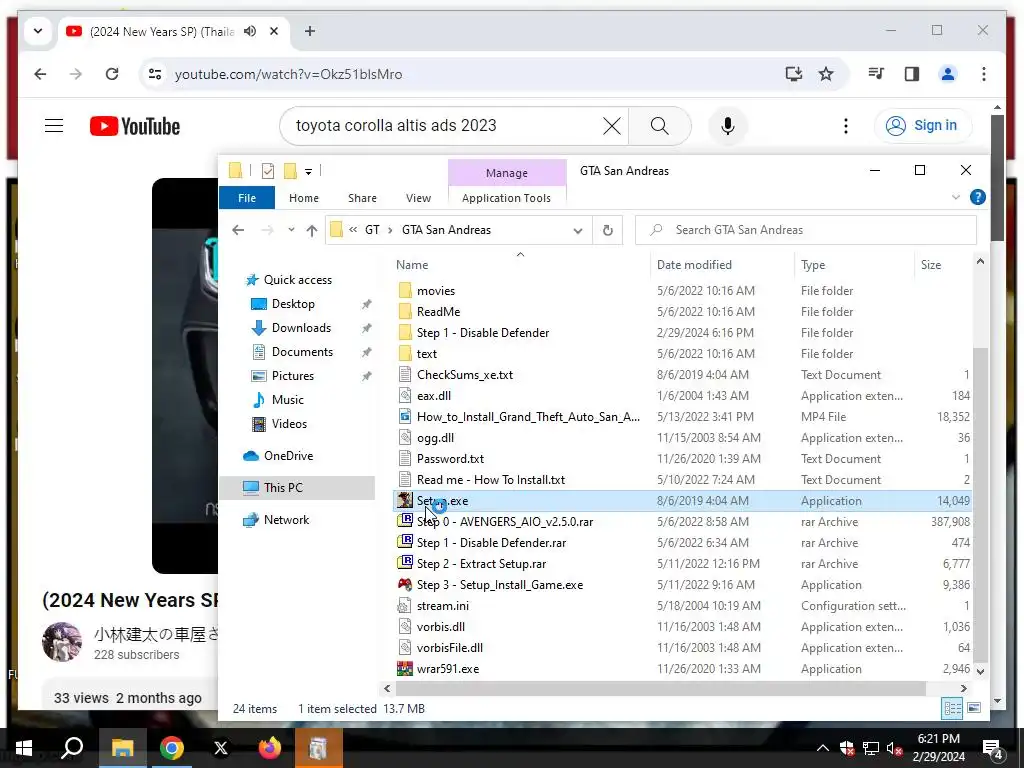Screen dimensions: 1024x768
Task: Switch to the View ribbon tab
Action: (x=418, y=198)
